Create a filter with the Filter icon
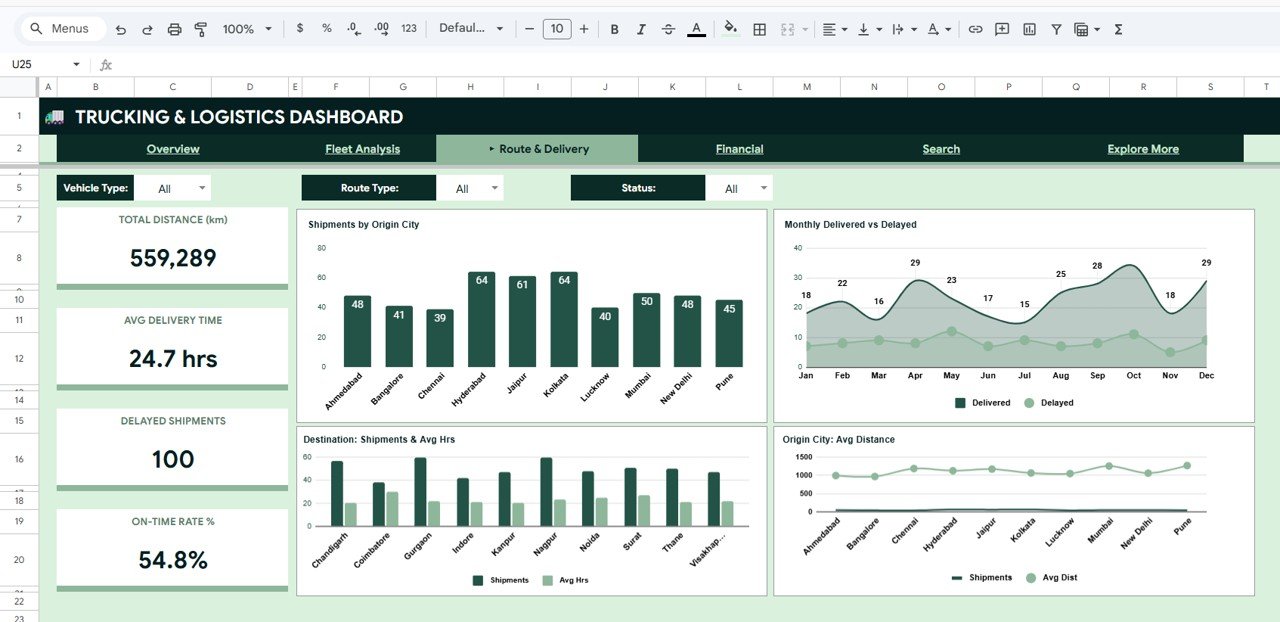Image resolution: width=1280 pixels, height=622 pixels. (1056, 29)
